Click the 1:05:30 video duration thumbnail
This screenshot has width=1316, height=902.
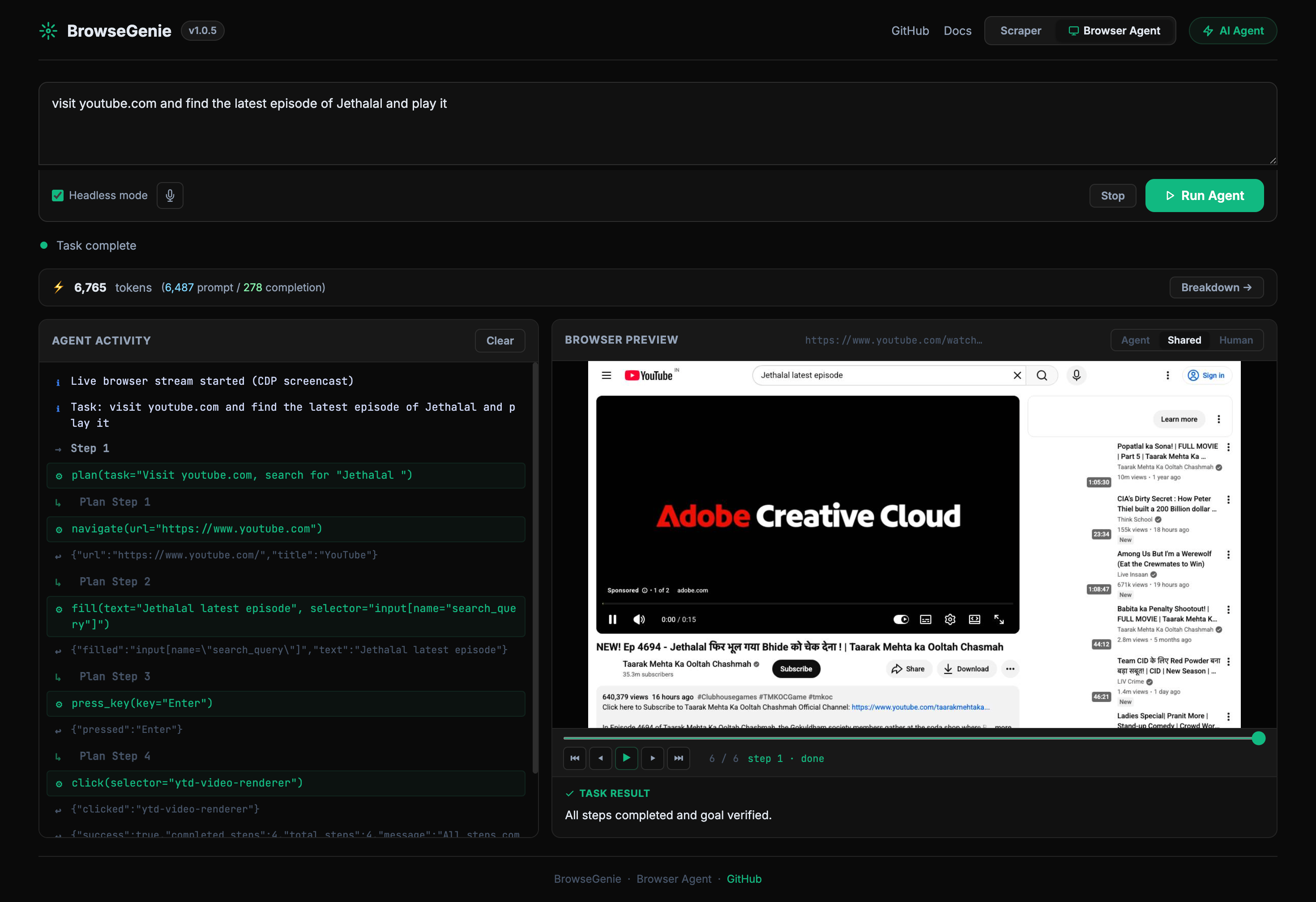click(1098, 482)
